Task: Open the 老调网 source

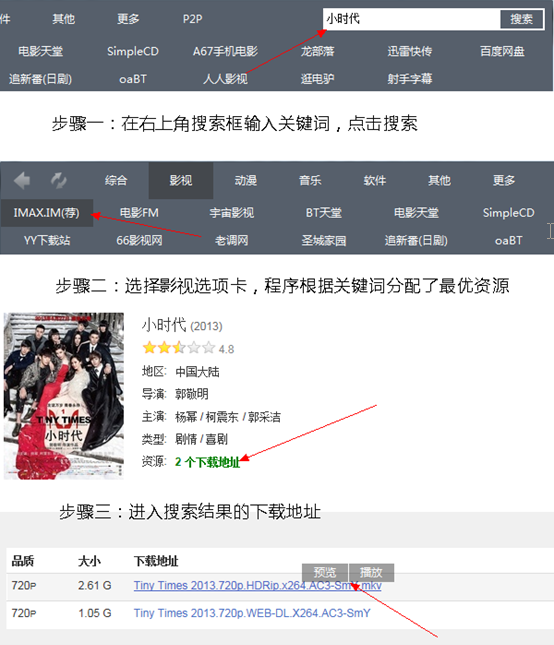Action: click(232, 240)
